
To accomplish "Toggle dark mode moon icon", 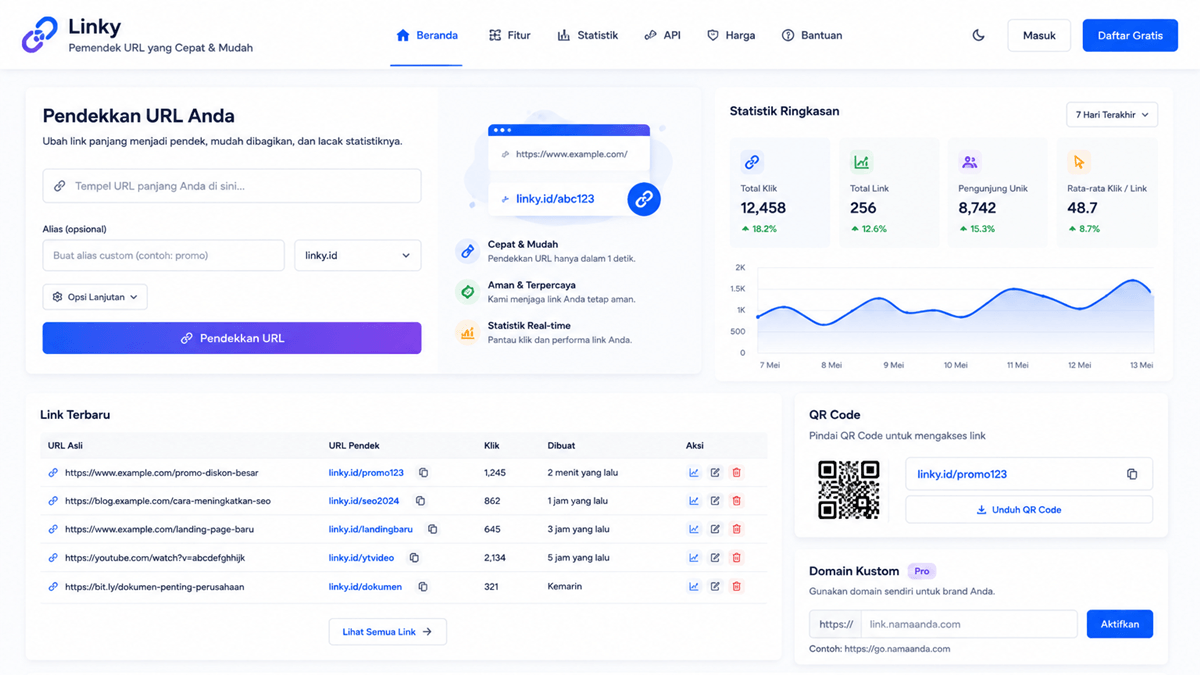I will click(x=978, y=35).
